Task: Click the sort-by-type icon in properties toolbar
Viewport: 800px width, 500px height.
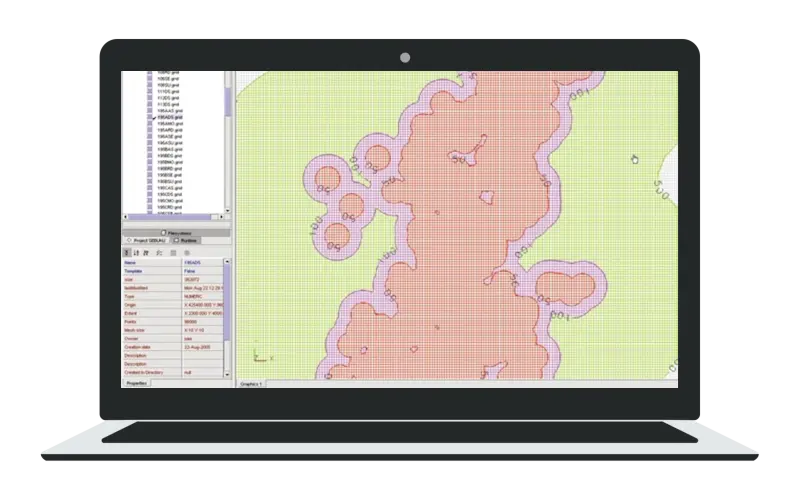Action: pos(146,253)
